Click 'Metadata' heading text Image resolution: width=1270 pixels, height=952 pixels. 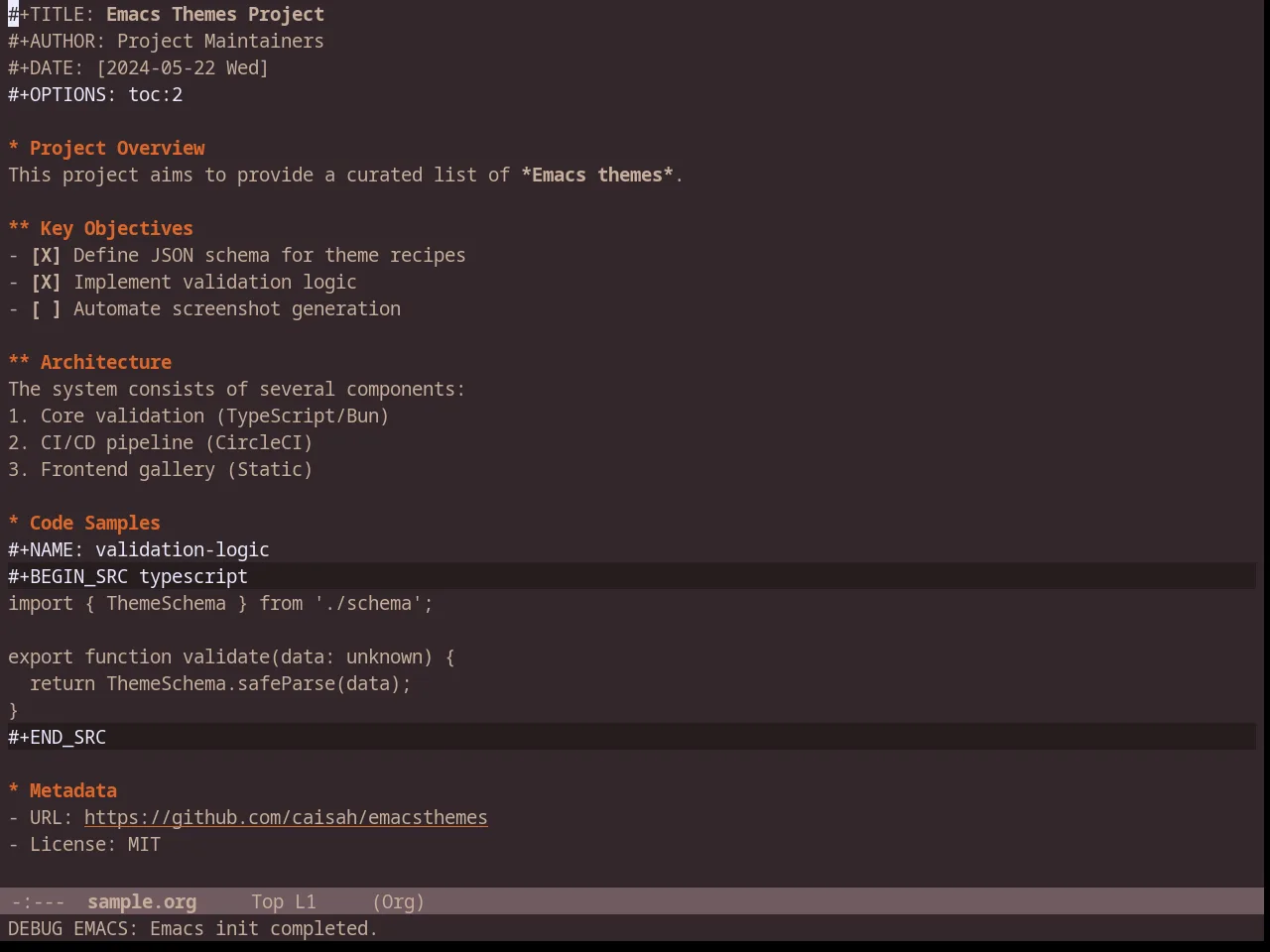coord(73,790)
